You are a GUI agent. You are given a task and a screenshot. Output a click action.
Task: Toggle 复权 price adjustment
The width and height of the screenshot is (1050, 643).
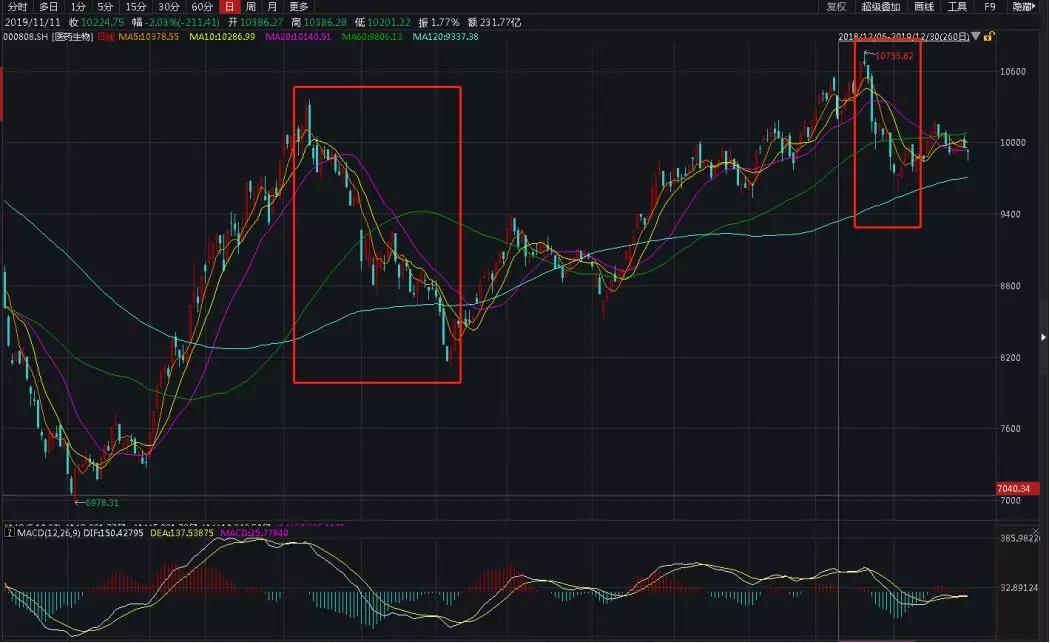(x=836, y=7)
